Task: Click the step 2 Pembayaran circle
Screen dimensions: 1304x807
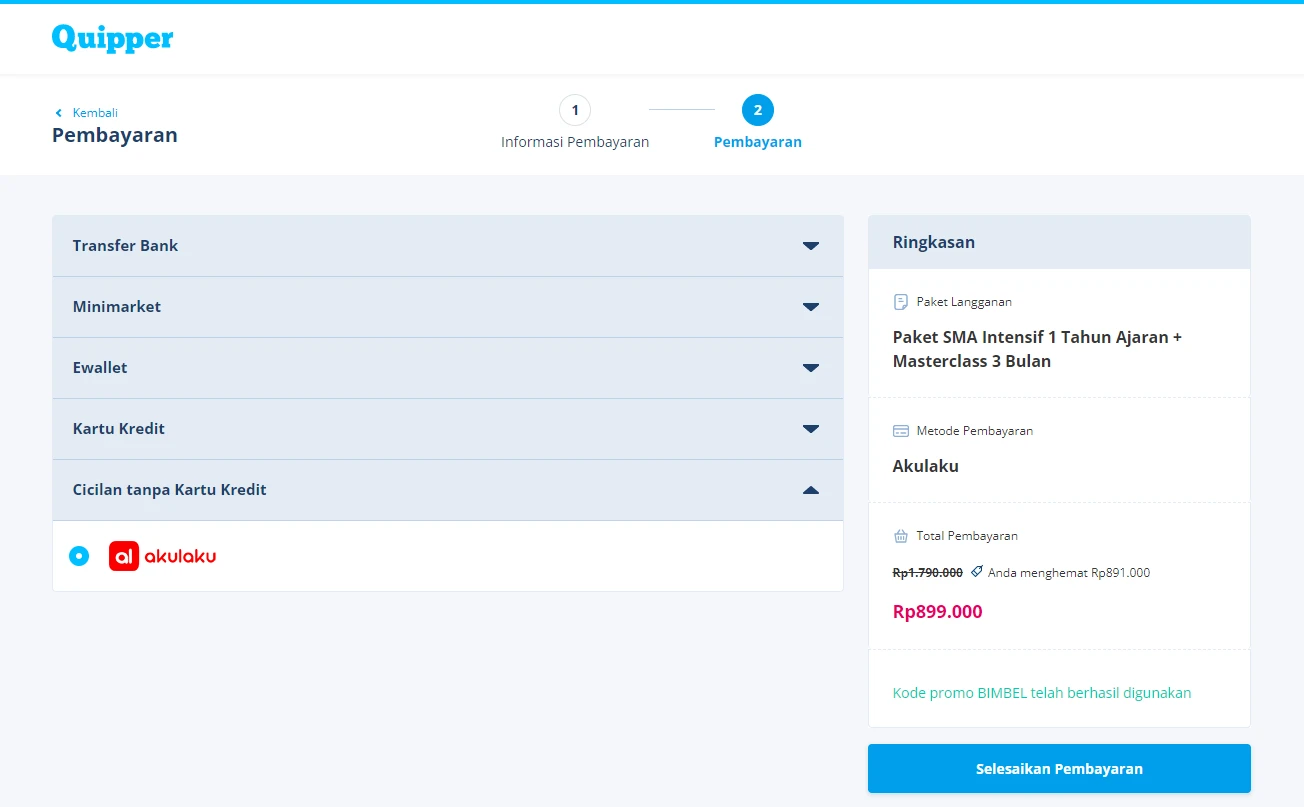Action: [x=757, y=110]
